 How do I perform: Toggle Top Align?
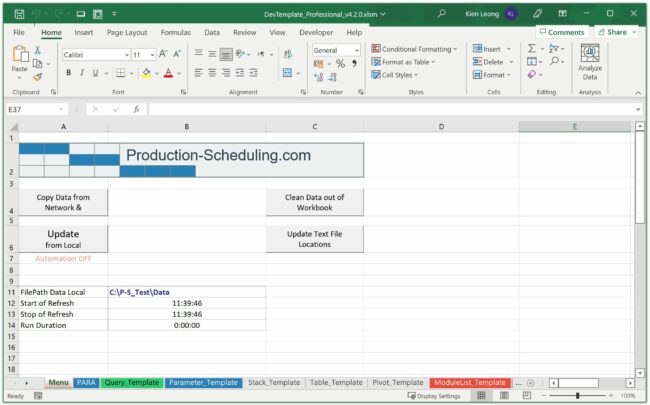pos(199,53)
